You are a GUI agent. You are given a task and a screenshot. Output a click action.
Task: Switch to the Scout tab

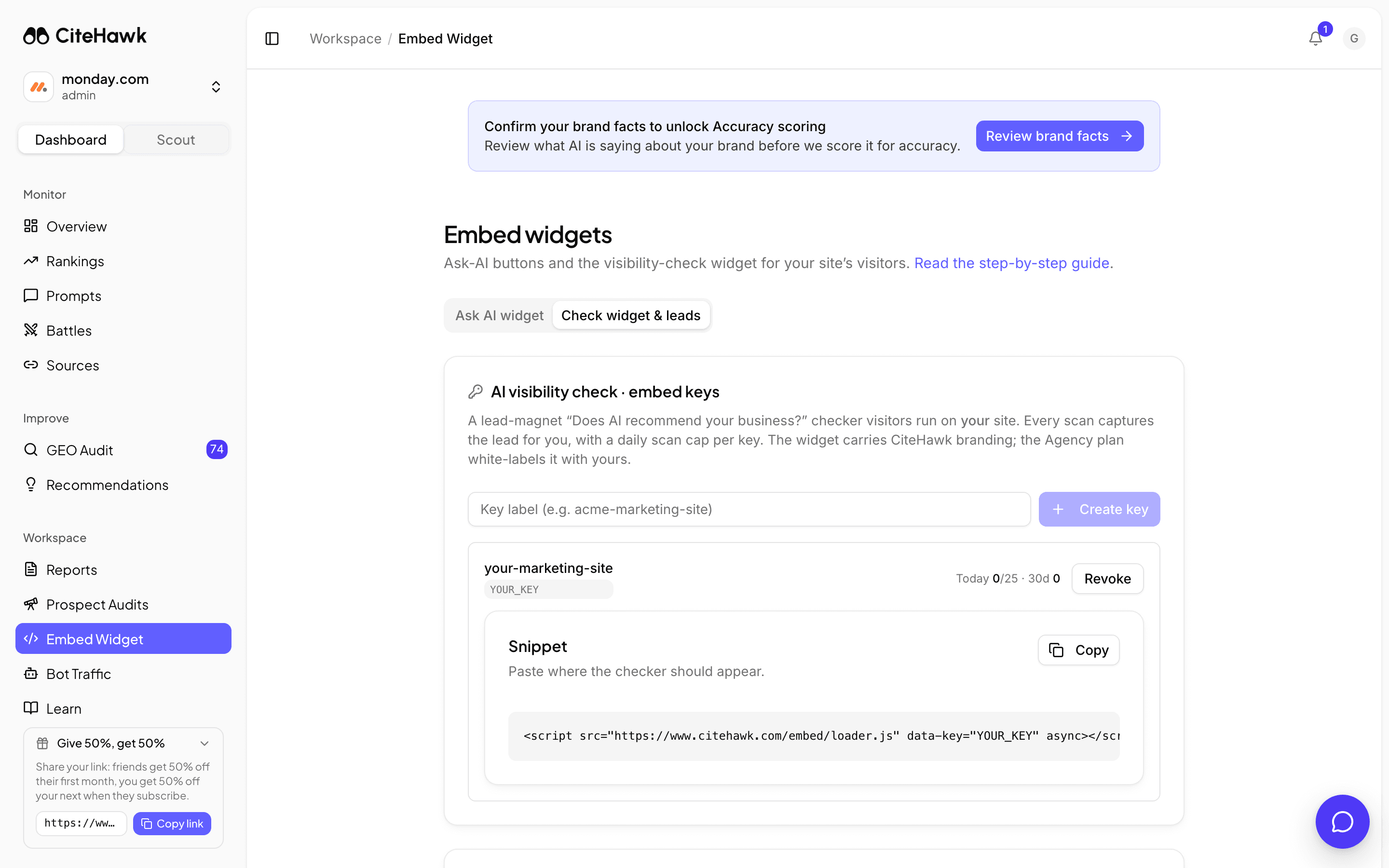176,139
